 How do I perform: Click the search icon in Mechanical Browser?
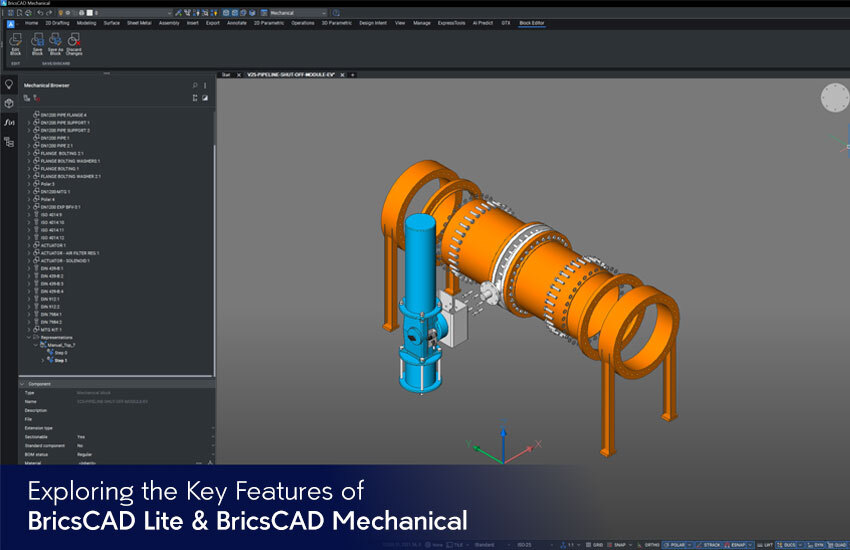click(195, 85)
